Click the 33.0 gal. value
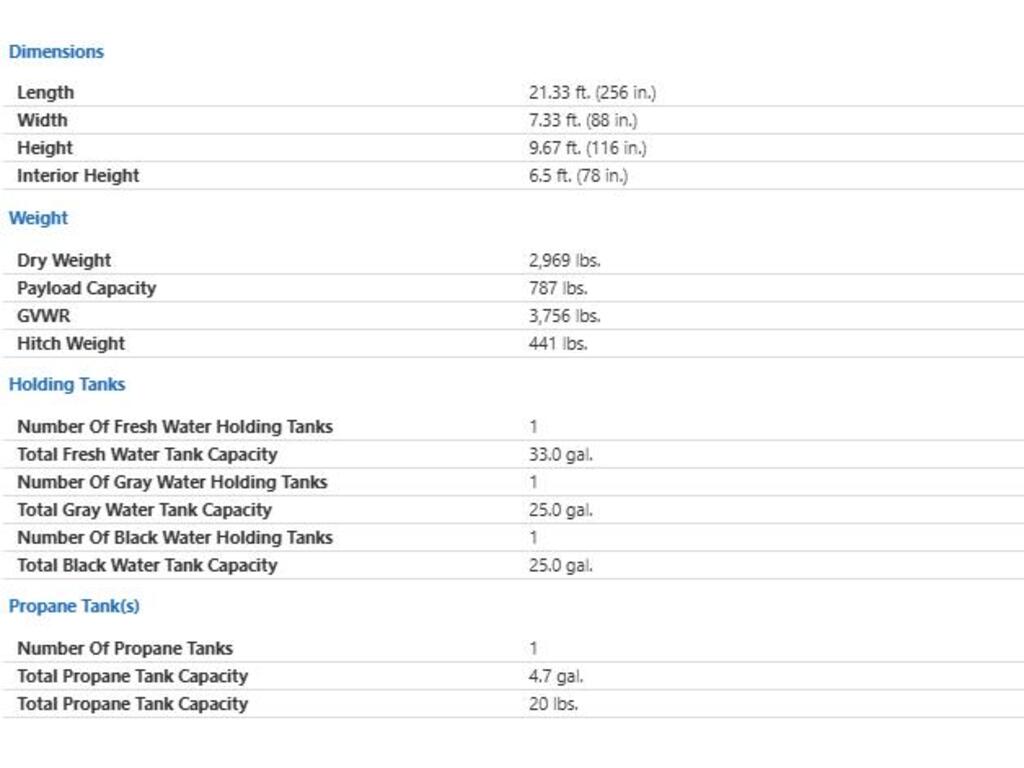 point(560,454)
